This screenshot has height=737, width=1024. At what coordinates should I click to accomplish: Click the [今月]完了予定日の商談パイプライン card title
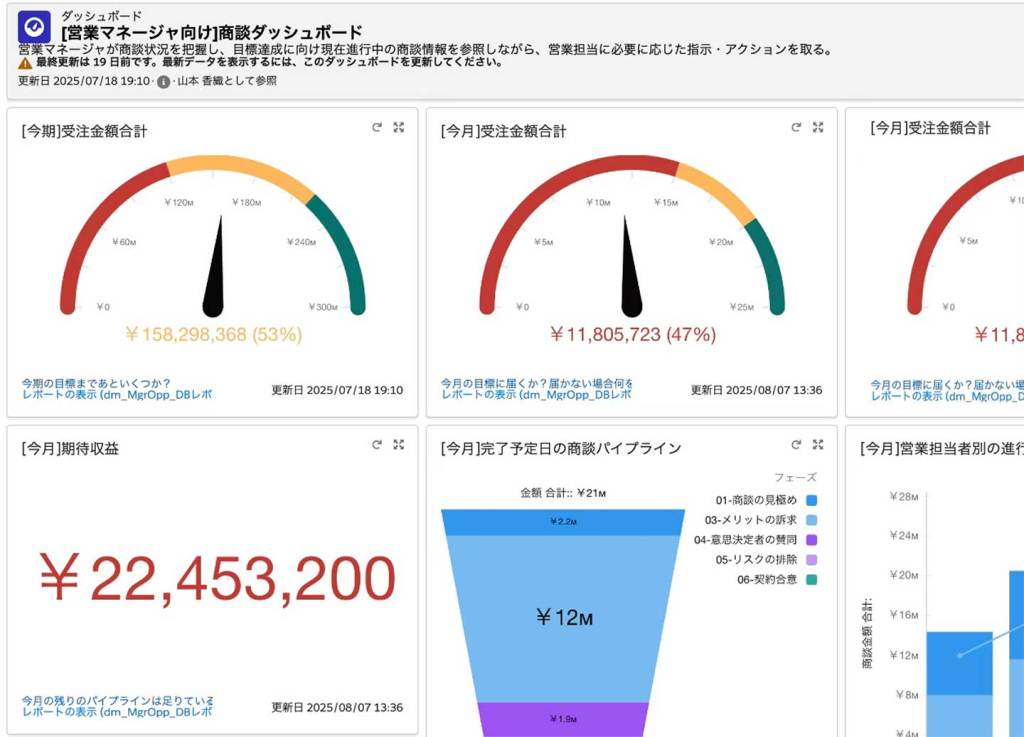coord(561,448)
